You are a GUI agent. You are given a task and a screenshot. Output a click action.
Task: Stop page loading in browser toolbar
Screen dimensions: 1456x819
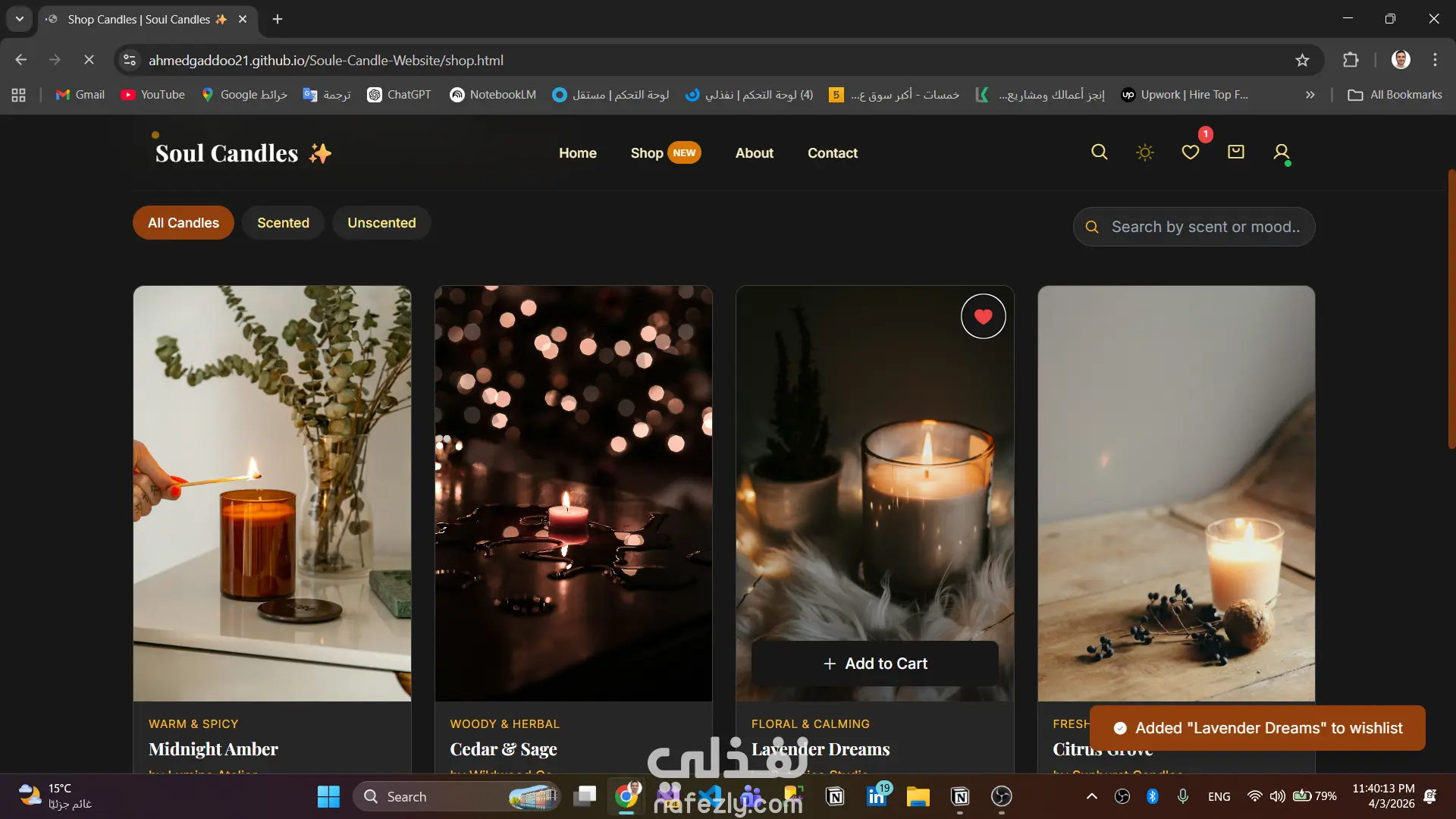[89, 60]
